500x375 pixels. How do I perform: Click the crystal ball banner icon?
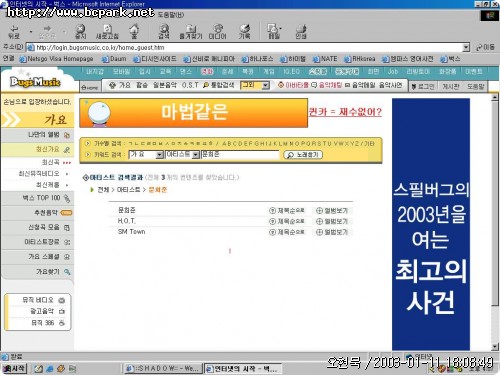[99, 114]
